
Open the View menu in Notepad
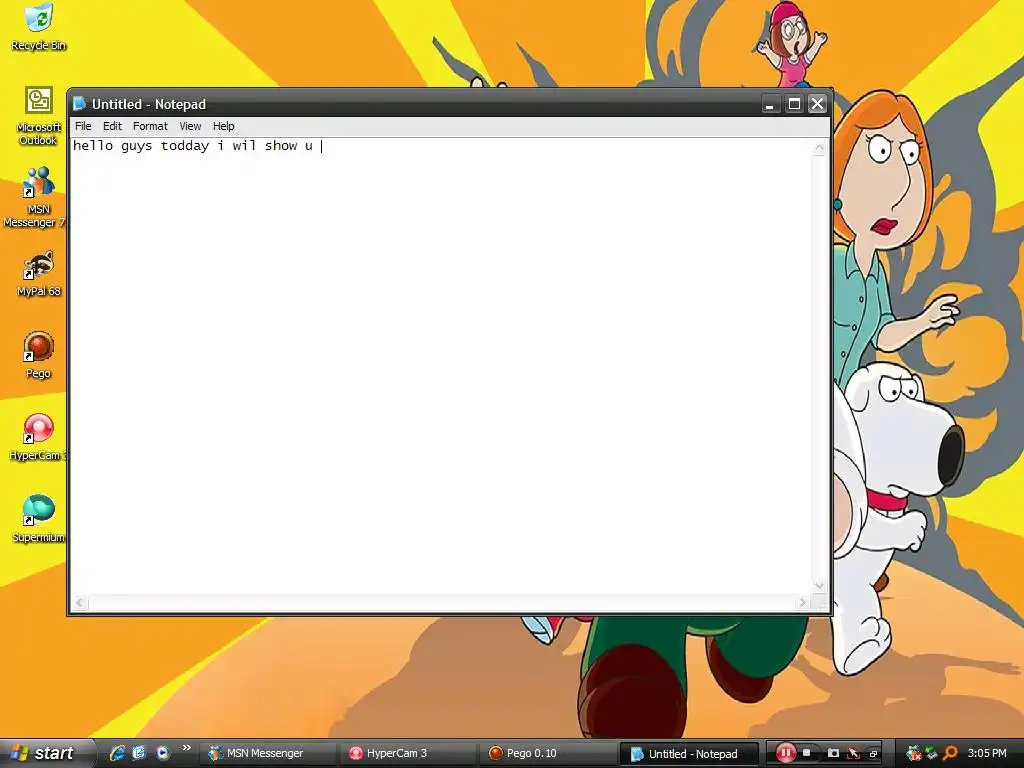[x=190, y=126]
